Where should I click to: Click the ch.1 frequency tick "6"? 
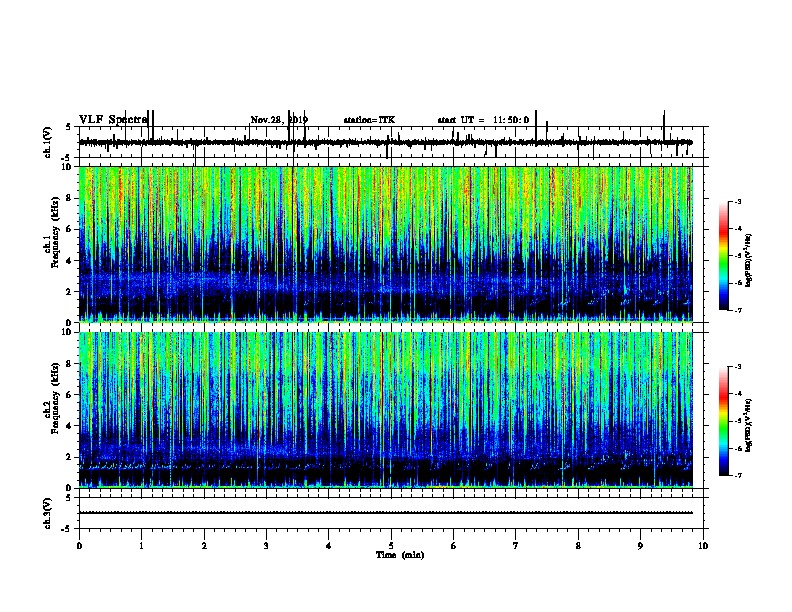pyautogui.click(x=70, y=229)
